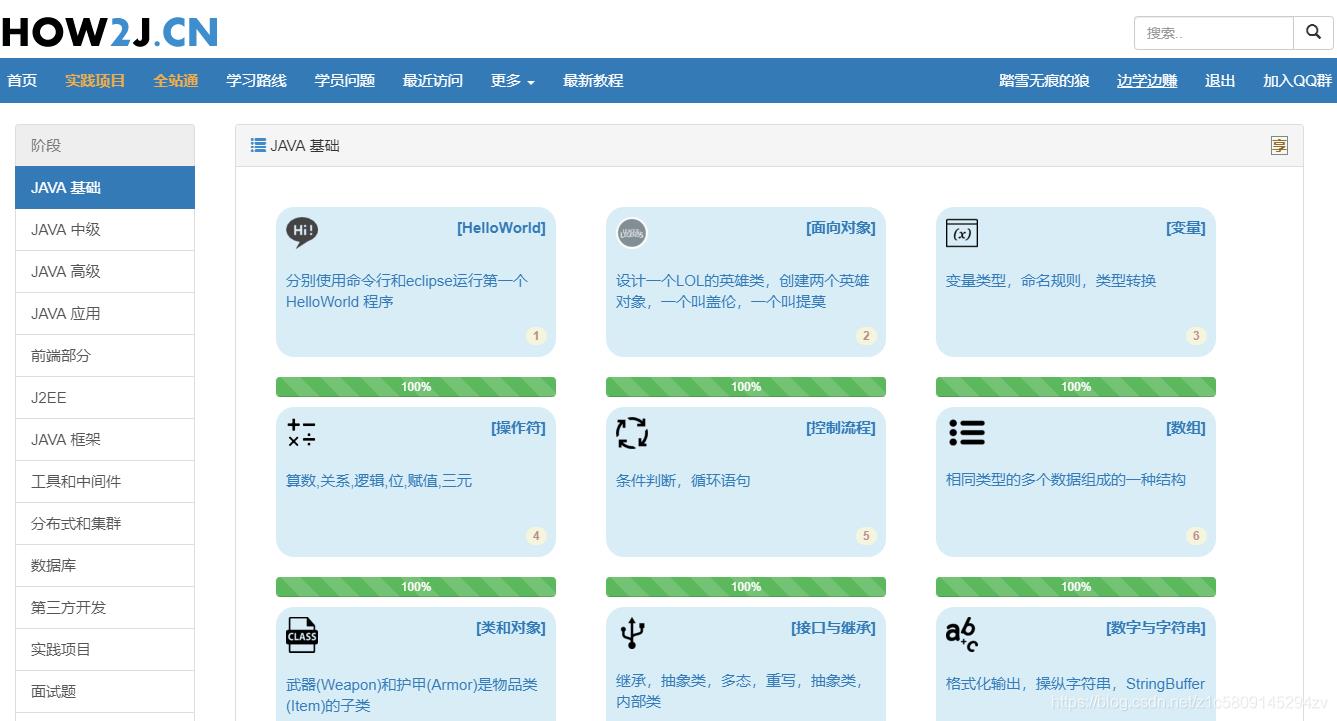Click number badge 6 on 数组 card
The height and width of the screenshot is (721, 1337).
pos(1196,536)
